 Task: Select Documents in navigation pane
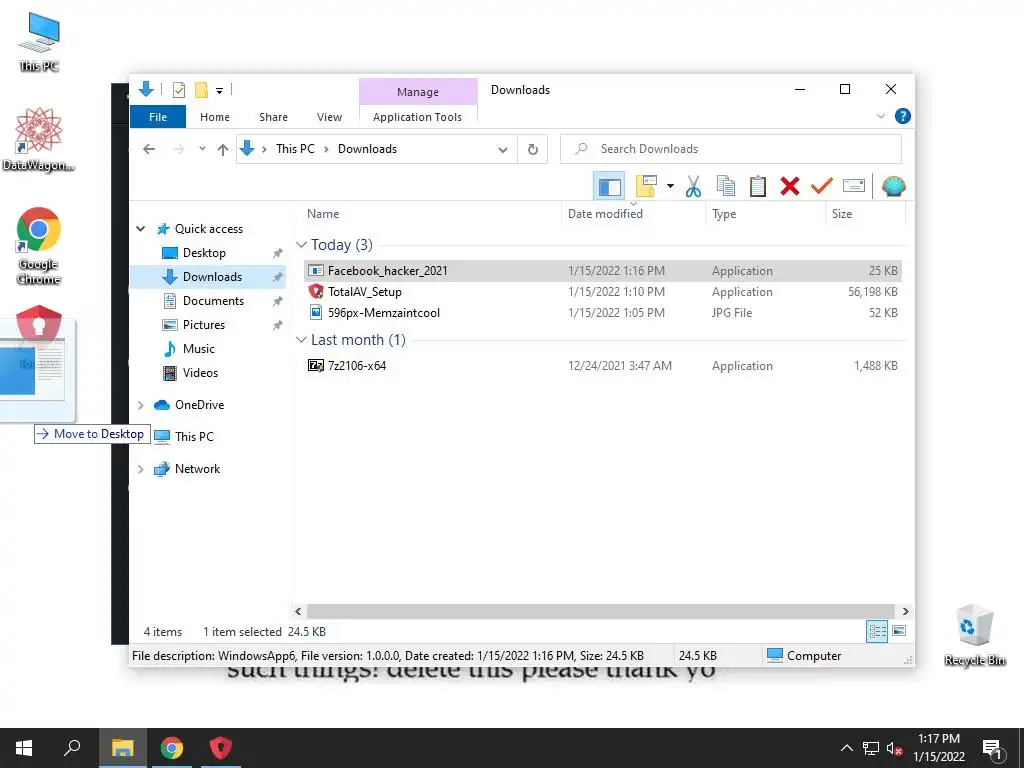coord(213,301)
